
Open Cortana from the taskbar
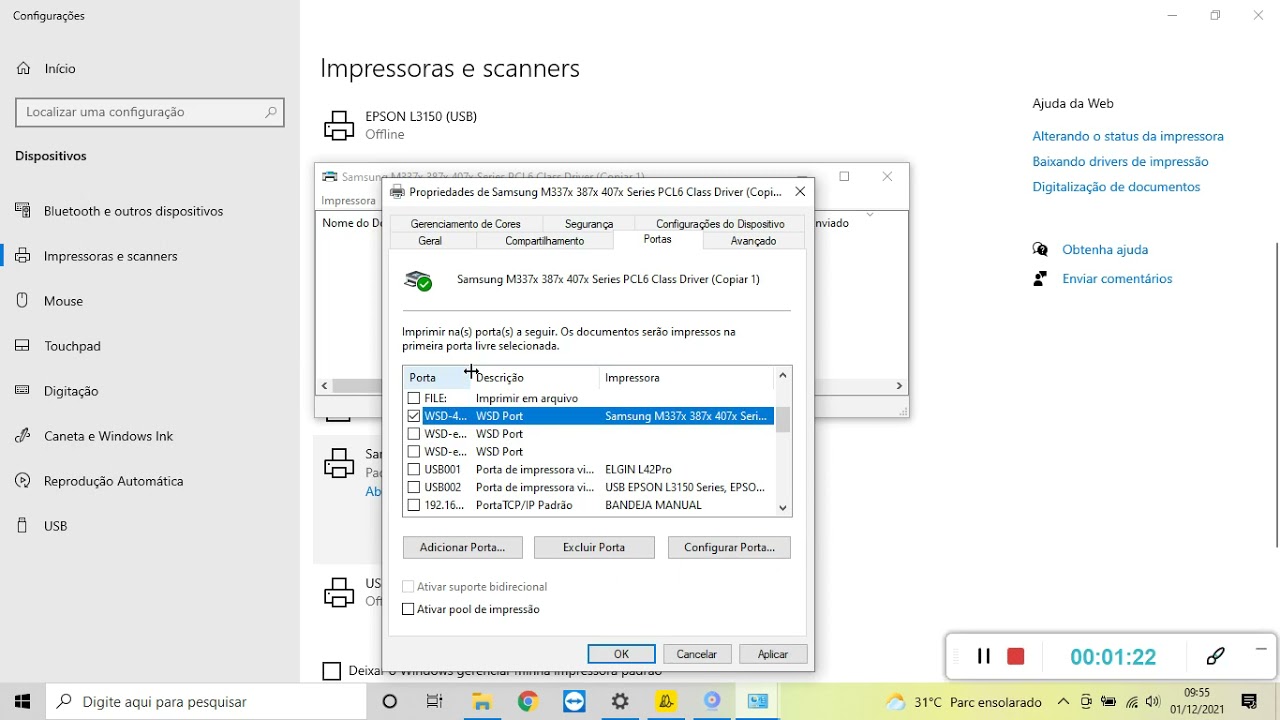[x=390, y=702]
